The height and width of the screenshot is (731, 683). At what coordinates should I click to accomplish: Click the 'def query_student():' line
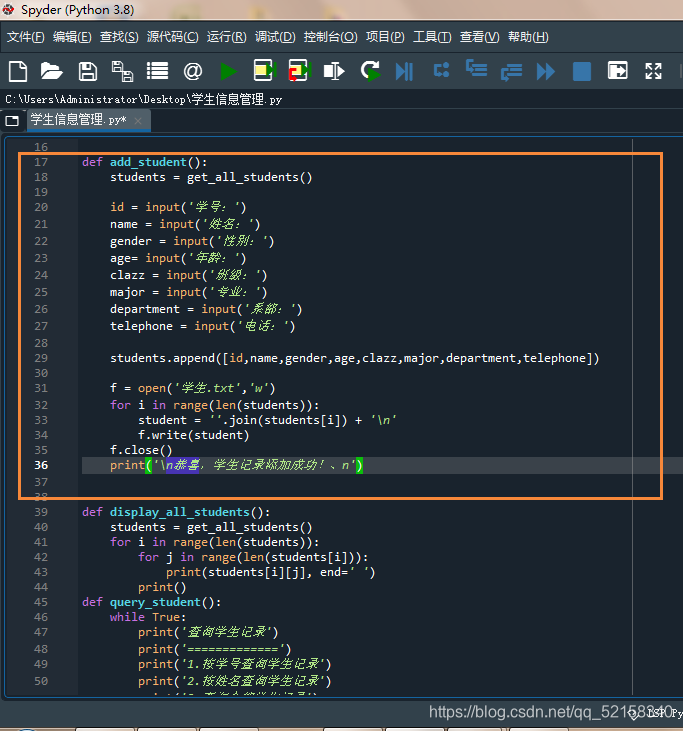coord(152,602)
